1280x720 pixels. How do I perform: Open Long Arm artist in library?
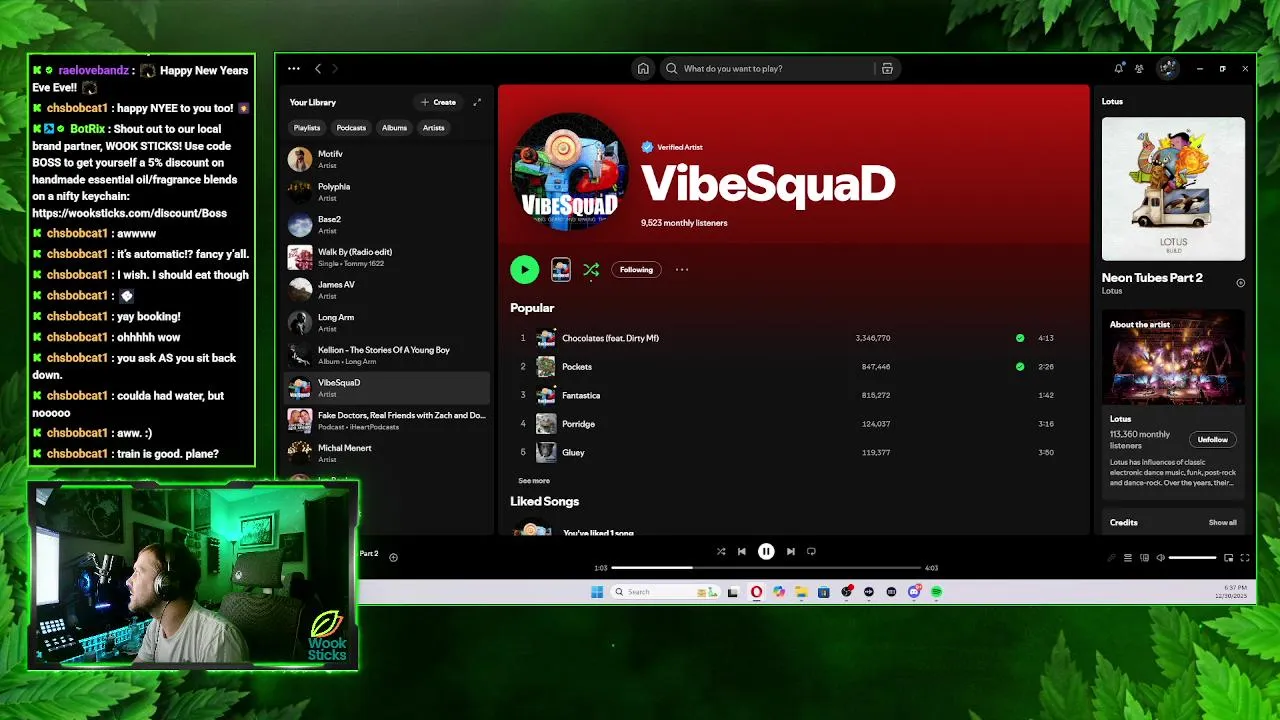387,322
